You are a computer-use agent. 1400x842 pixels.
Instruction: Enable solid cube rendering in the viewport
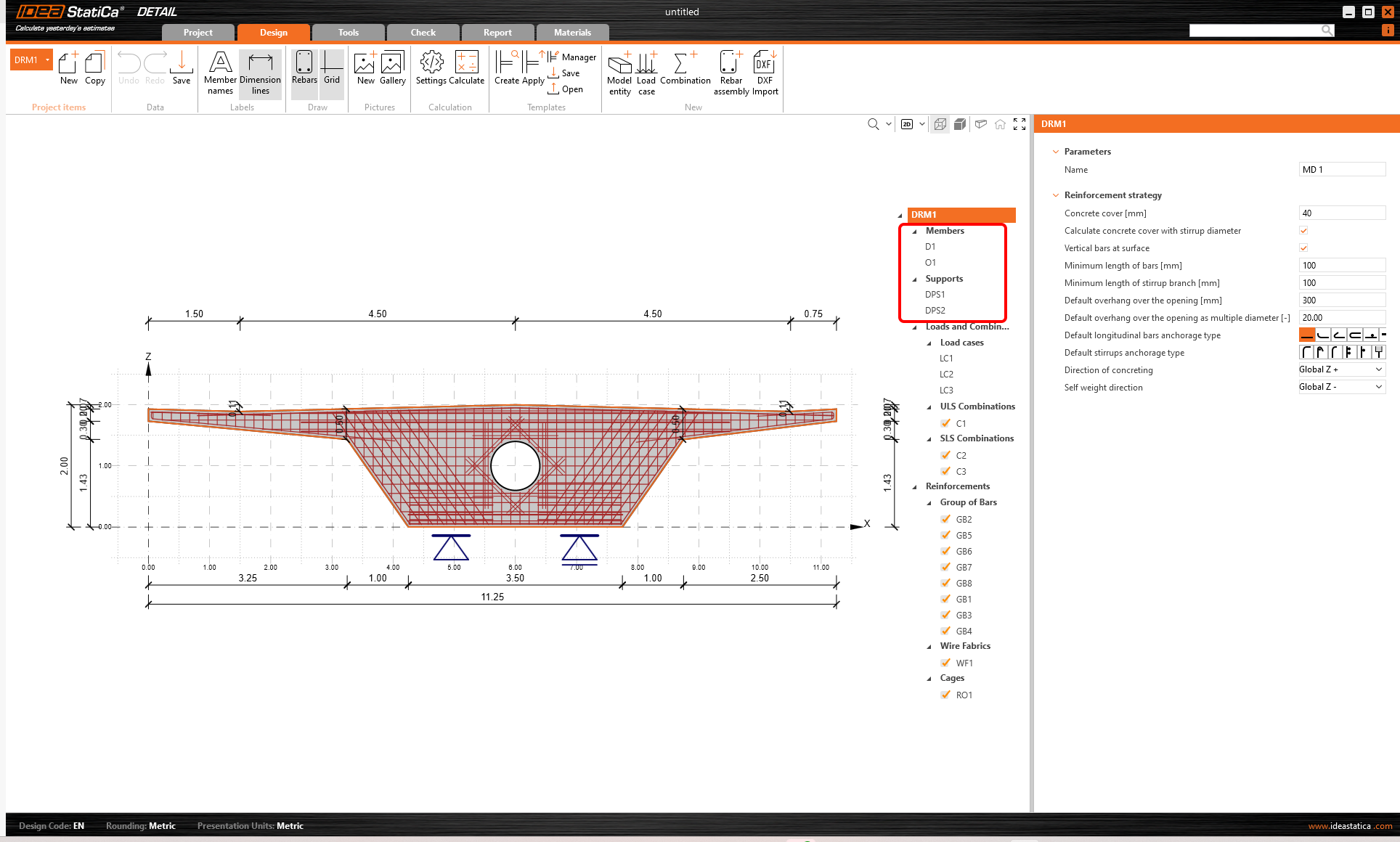click(959, 123)
